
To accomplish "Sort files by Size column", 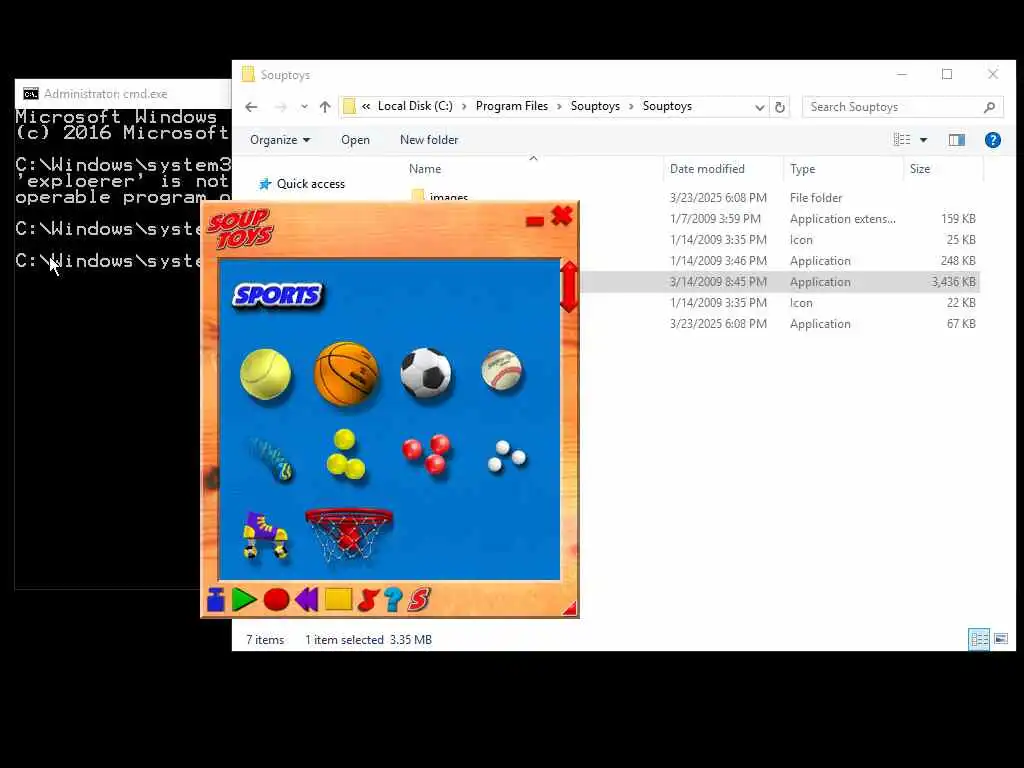I will (920, 168).
